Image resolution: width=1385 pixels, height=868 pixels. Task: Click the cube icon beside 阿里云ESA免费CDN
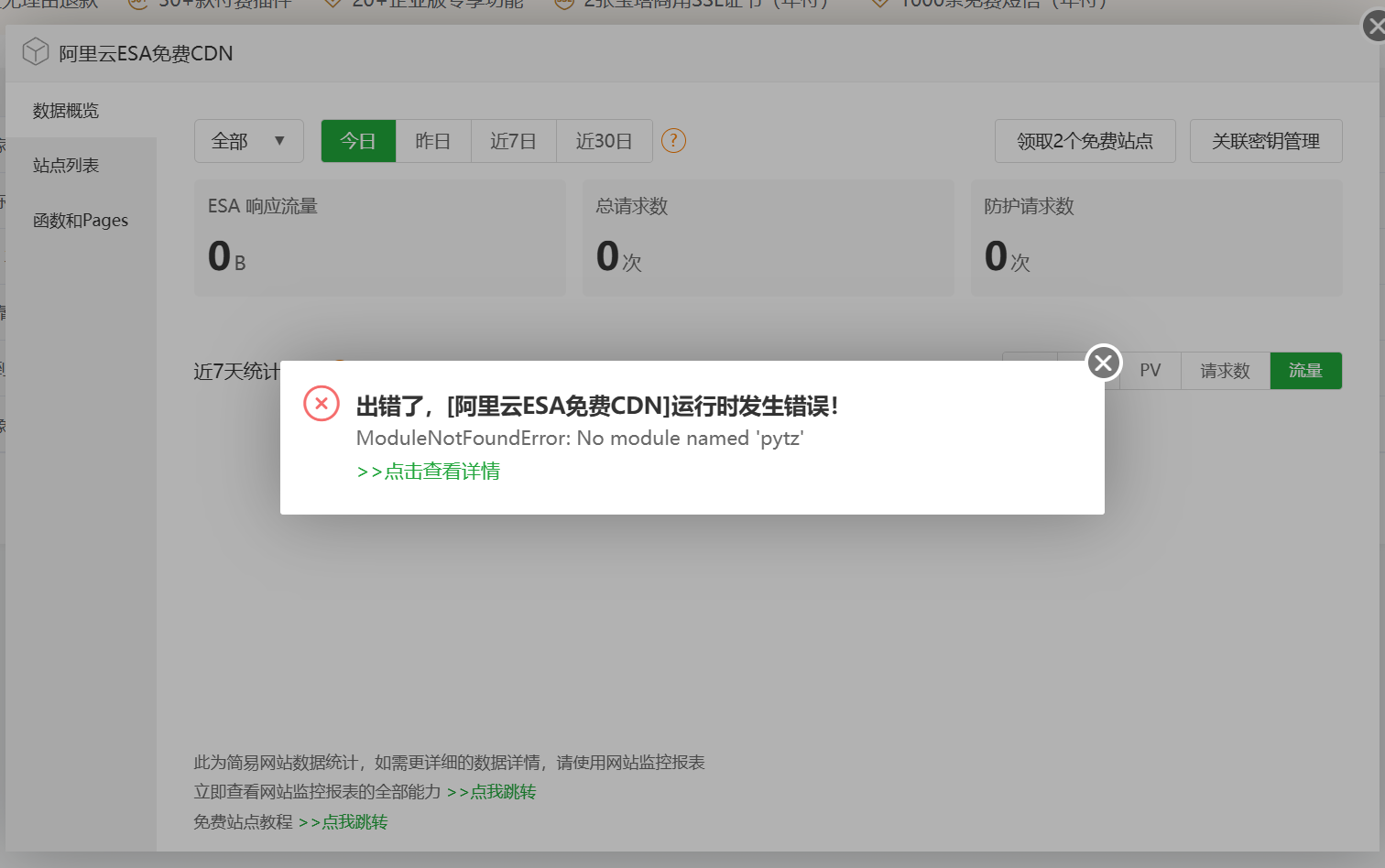click(36, 52)
